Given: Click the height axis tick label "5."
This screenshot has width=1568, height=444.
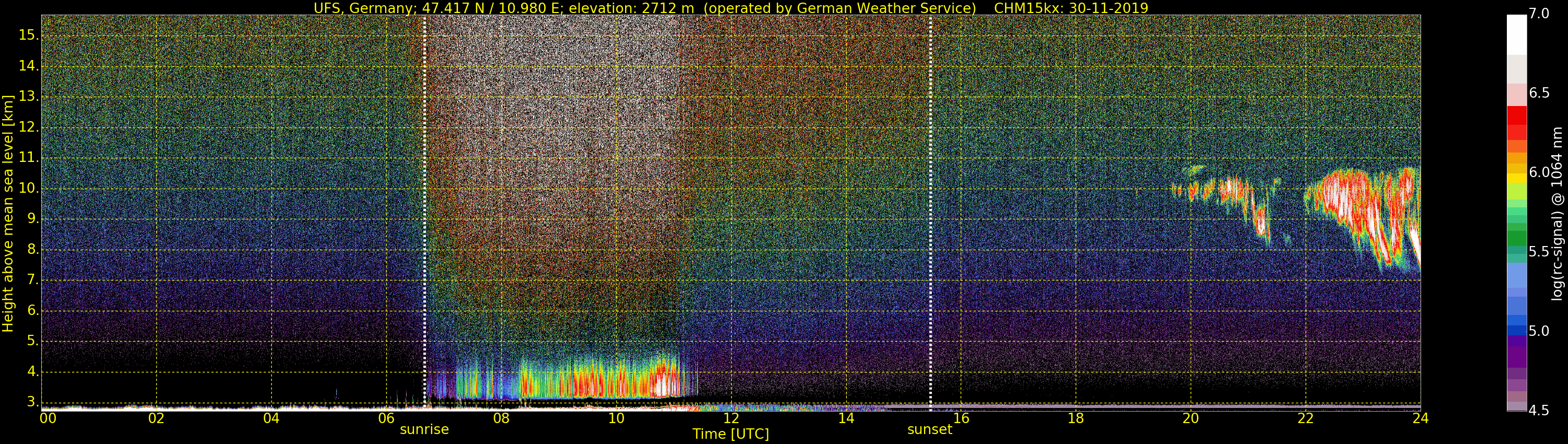Looking at the screenshot, I should [33, 341].
